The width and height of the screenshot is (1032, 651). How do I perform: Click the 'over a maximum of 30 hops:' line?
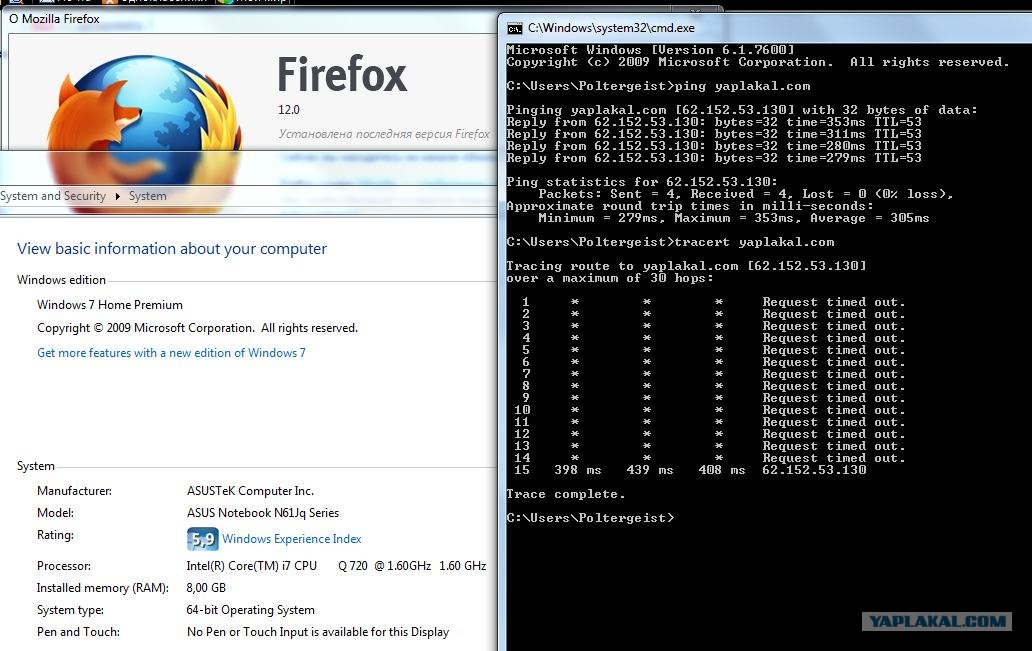pos(609,278)
